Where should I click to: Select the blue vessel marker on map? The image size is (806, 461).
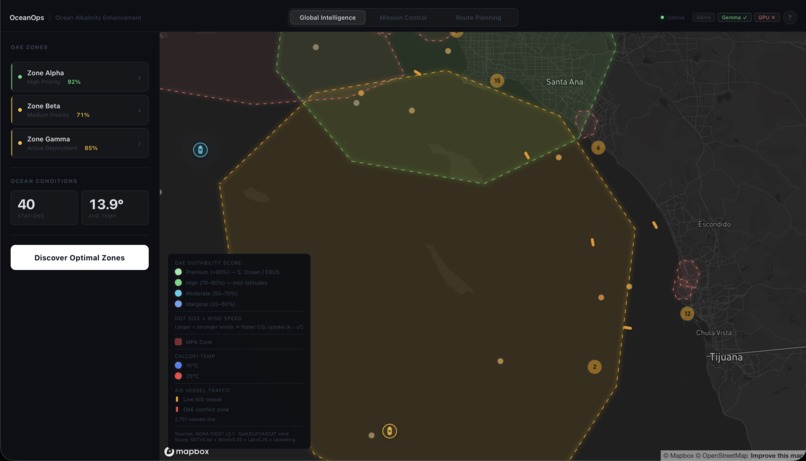coord(200,150)
